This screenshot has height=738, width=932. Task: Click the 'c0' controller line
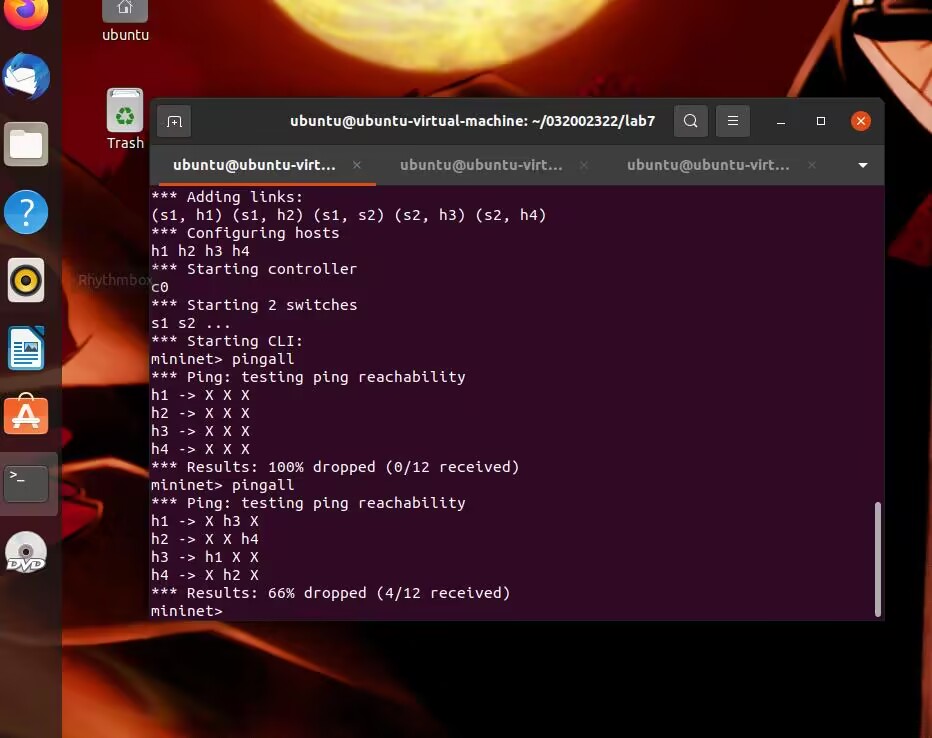point(160,287)
